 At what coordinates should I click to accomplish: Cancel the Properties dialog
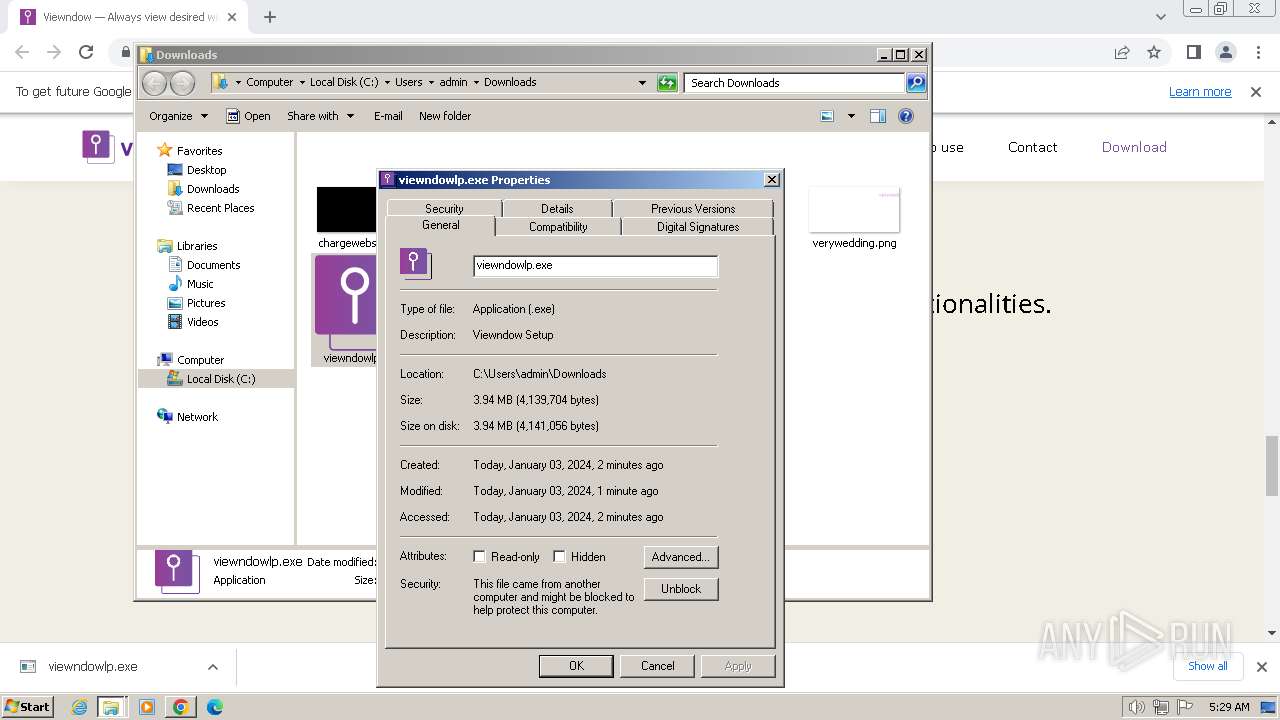click(x=657, y=666)
